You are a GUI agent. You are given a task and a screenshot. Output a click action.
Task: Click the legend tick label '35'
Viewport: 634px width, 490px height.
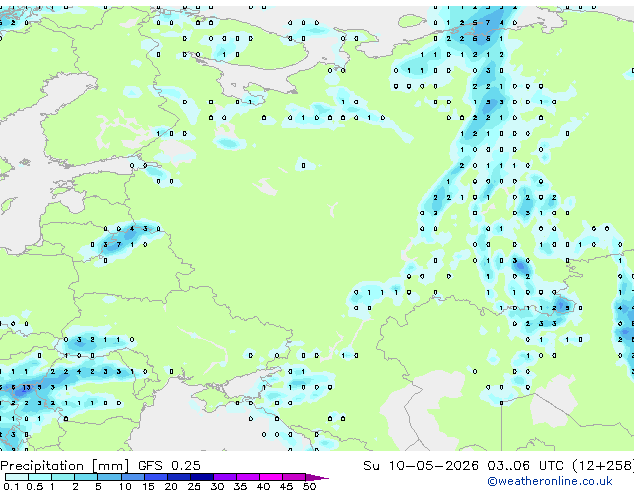[240, 486]
